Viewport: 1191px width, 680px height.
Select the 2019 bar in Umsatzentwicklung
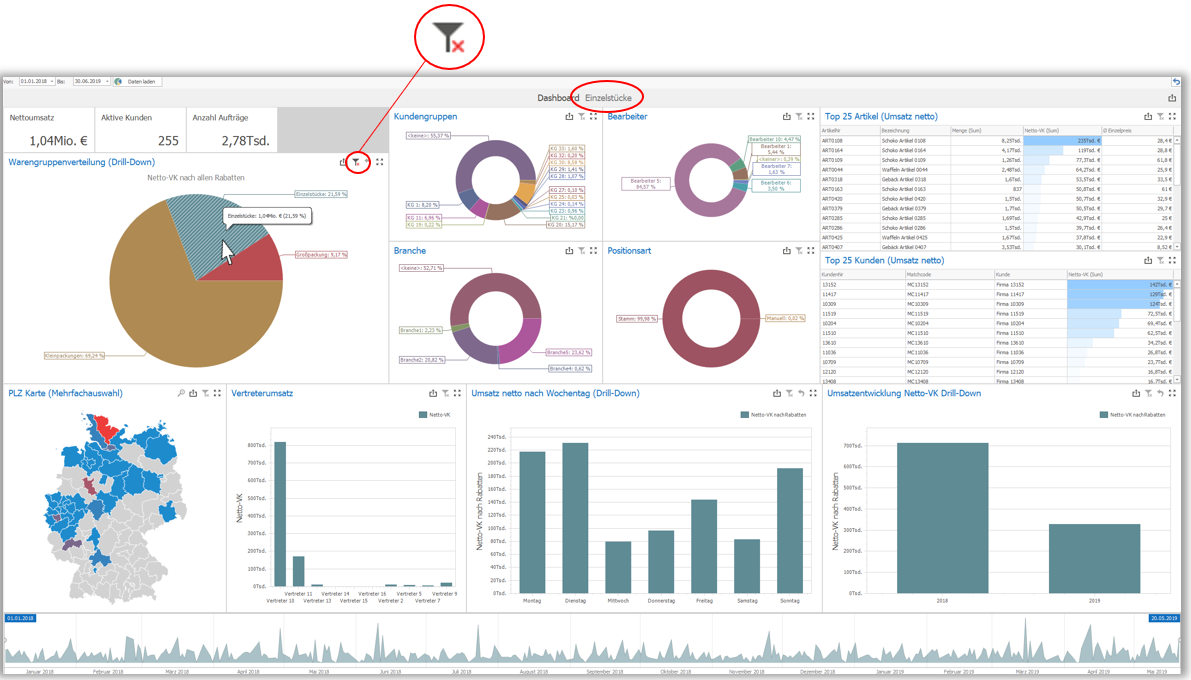(1095, 558)
